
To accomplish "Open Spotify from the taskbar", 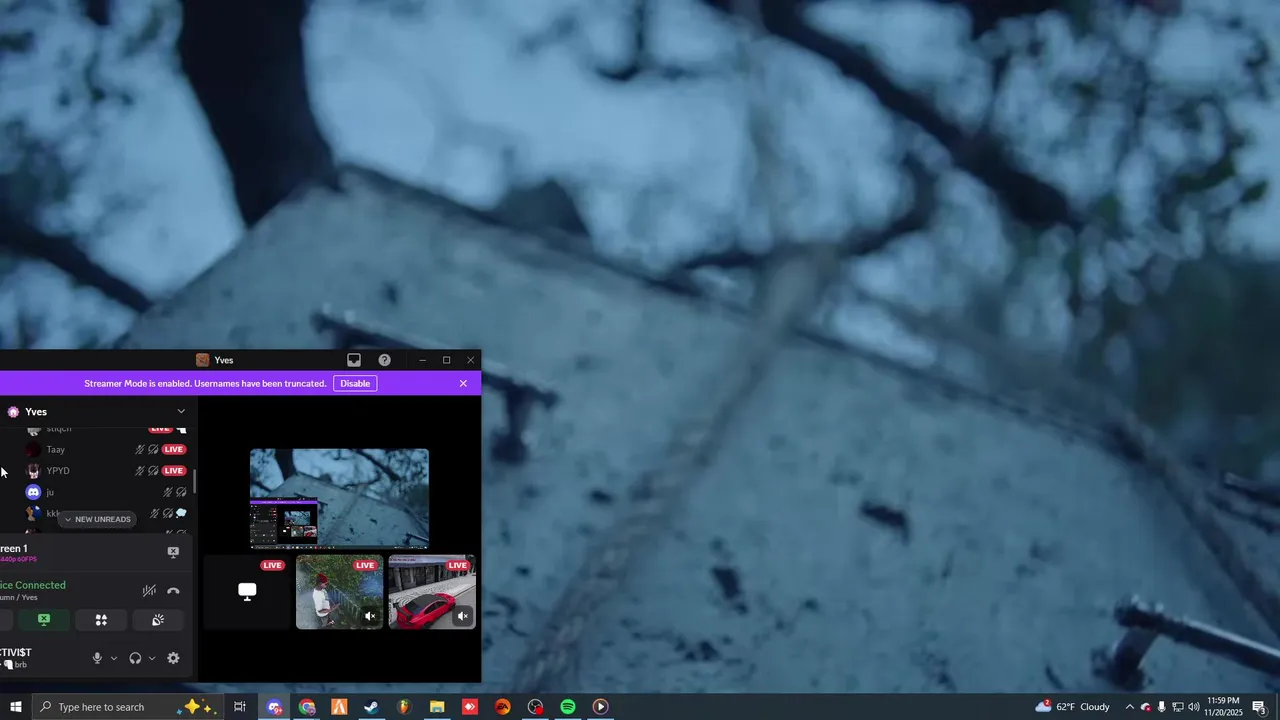I will (568, 707).
